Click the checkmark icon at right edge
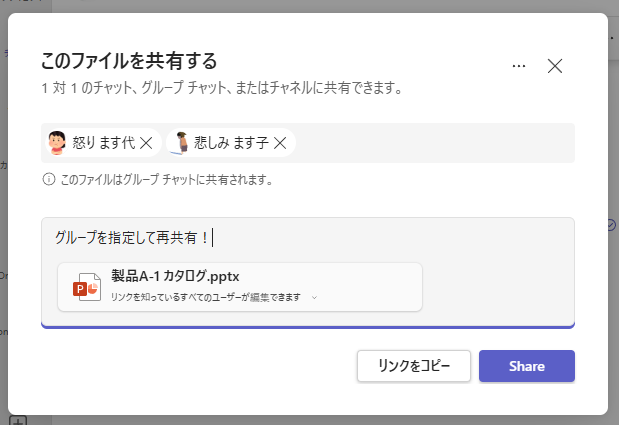 click(611, 225)
